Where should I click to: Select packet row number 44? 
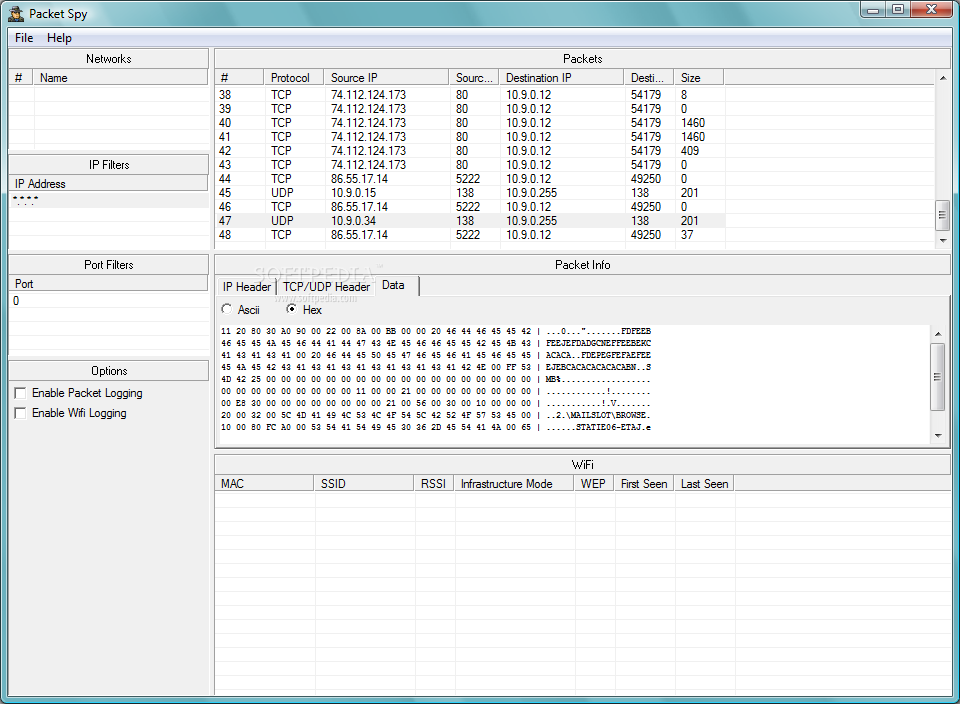(470, 179)
